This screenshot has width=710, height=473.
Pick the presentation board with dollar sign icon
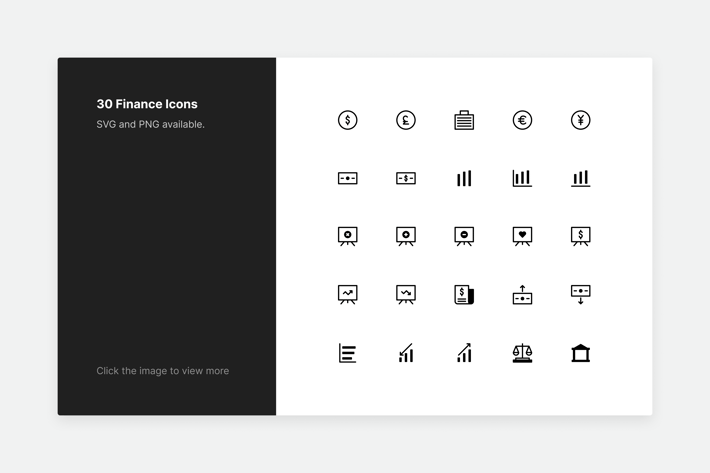coord(580,236)
